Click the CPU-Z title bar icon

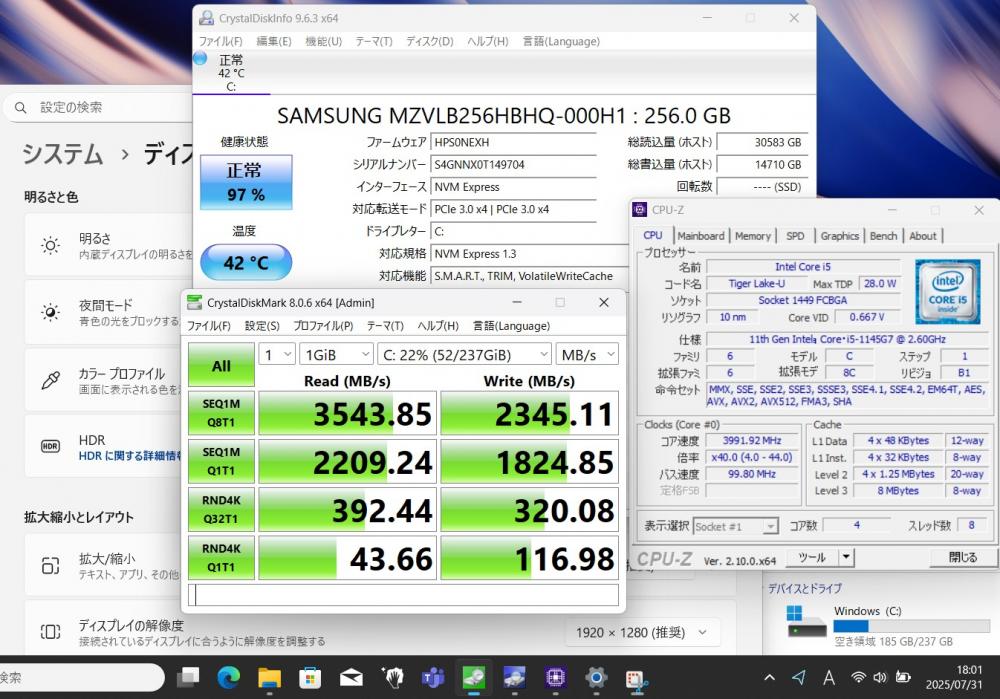point(640,210)
